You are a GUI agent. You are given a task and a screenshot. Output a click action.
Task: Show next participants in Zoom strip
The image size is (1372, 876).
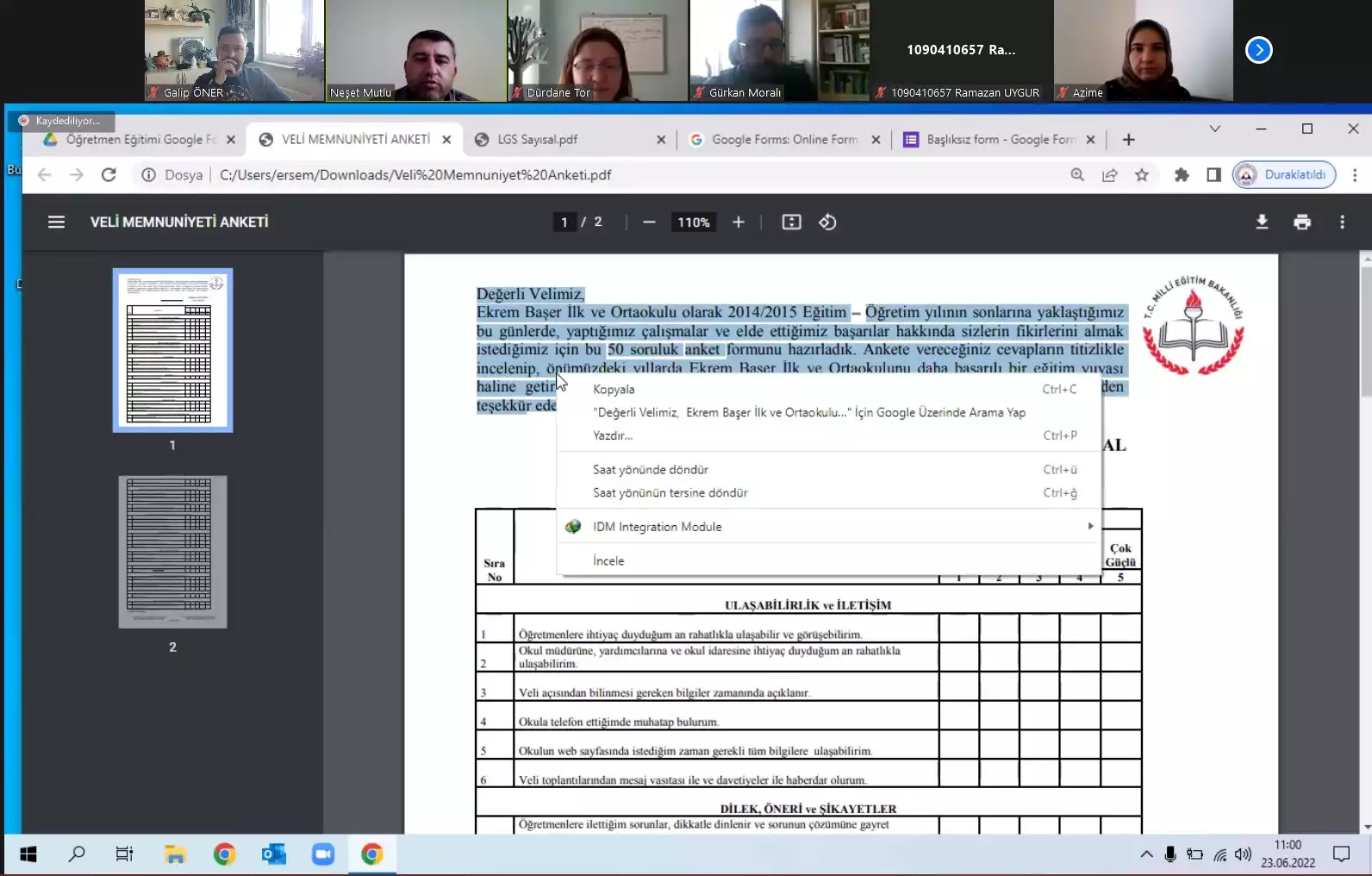[x=1259, y=50]
